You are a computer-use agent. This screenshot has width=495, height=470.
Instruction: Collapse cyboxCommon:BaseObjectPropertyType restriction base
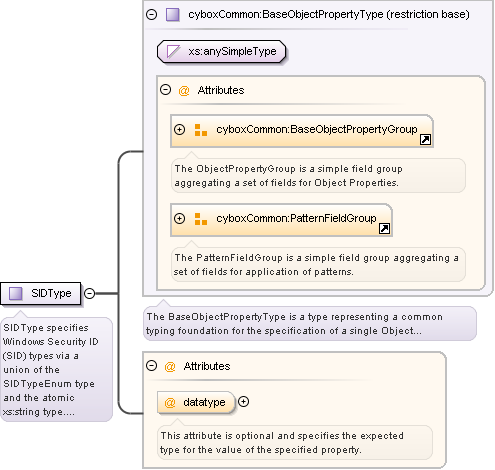point(152,15)
